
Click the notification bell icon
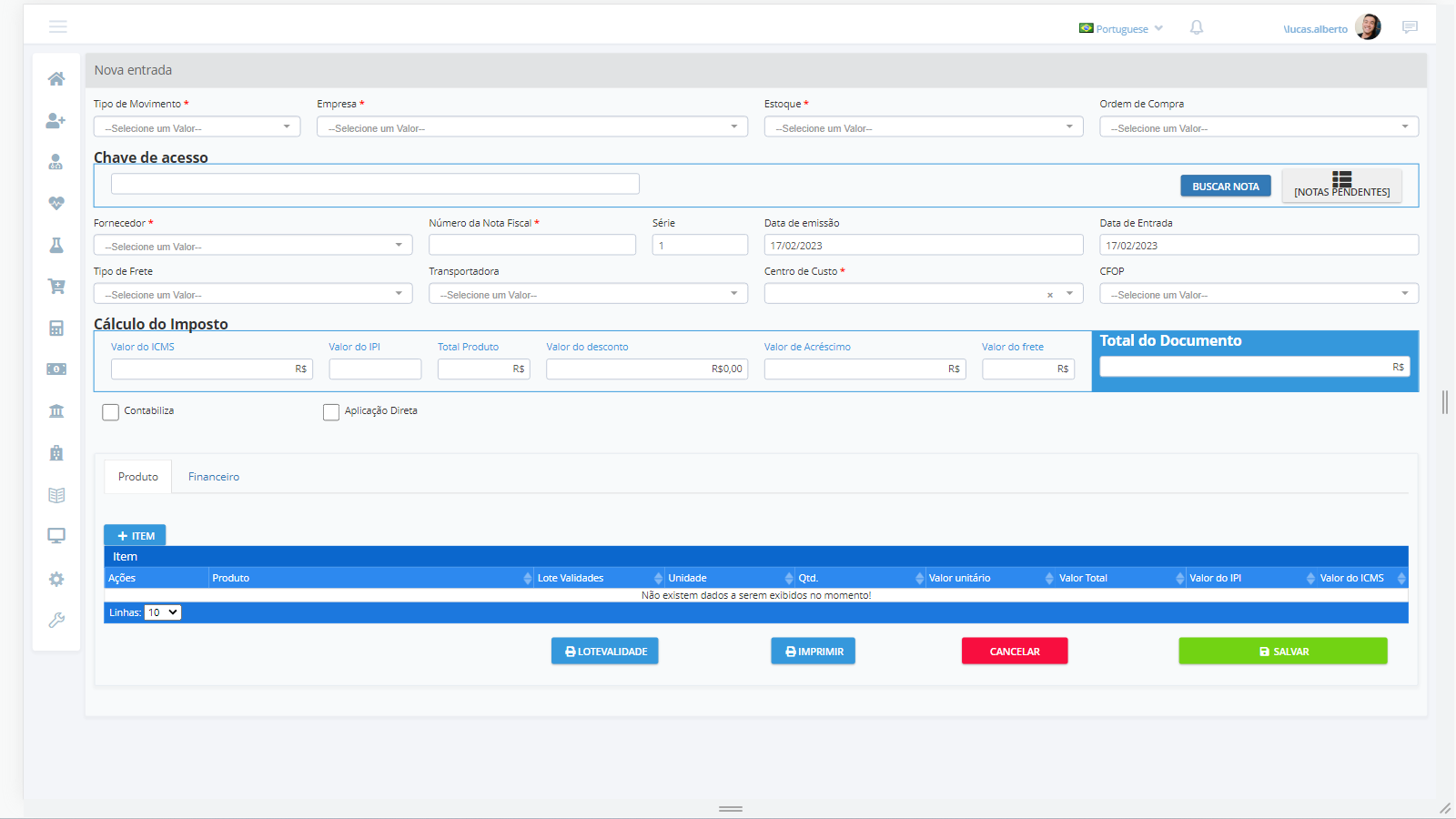tap(1197, 28)
